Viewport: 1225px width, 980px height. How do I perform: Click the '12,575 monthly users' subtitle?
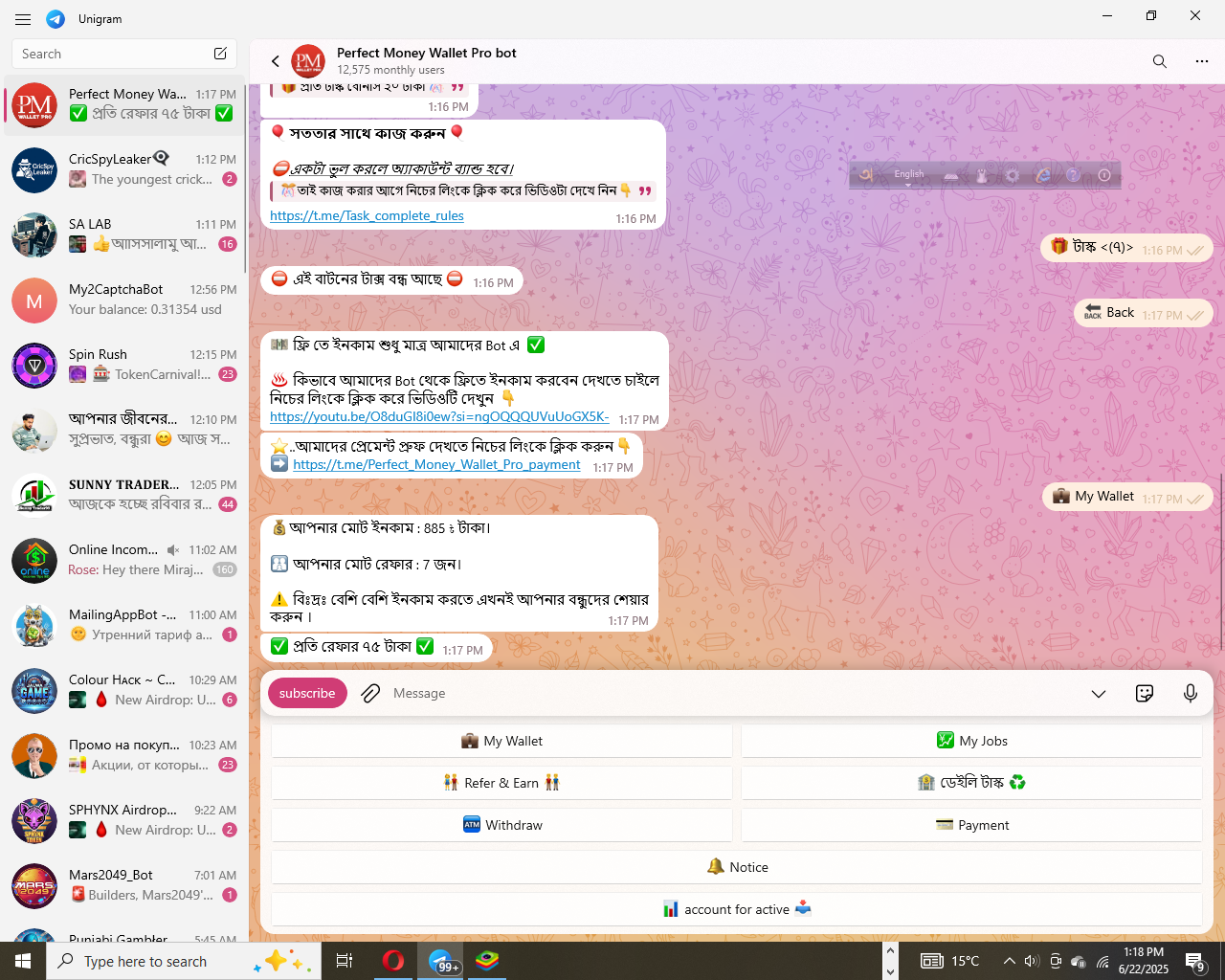[390, 70]
